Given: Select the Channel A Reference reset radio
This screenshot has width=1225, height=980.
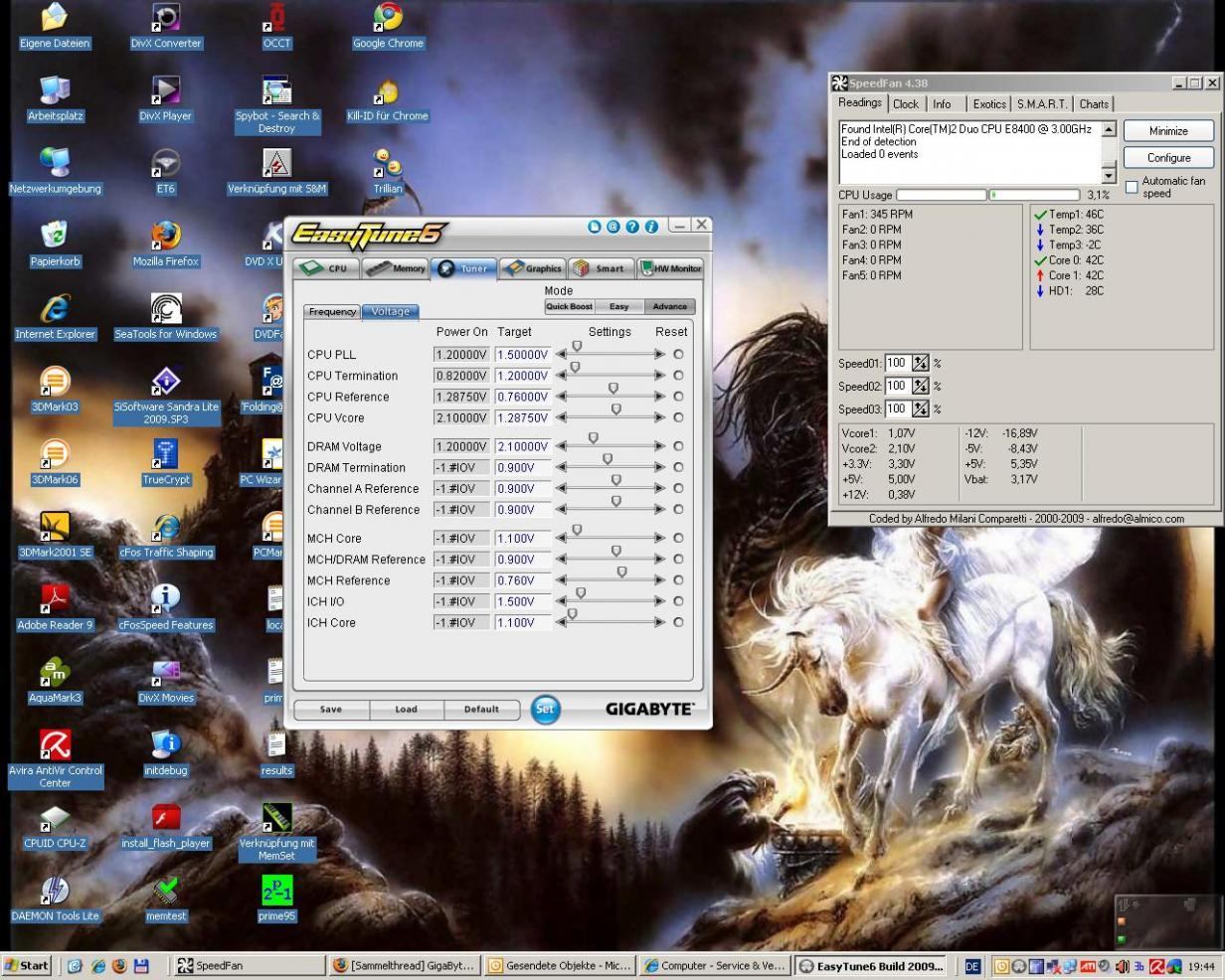Looking at the screenshot, I should pyautogui.click(x=678, y=488).
